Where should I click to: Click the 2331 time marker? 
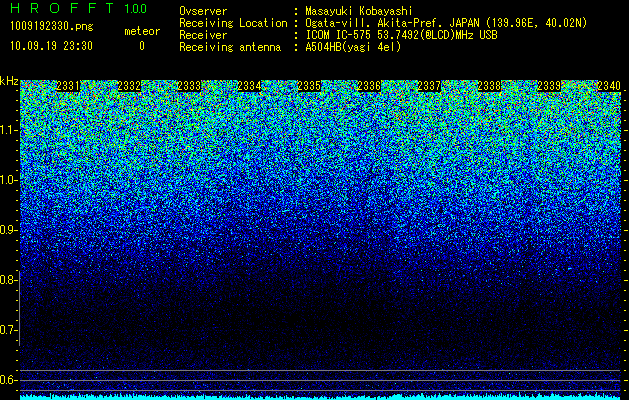point(68,86)
